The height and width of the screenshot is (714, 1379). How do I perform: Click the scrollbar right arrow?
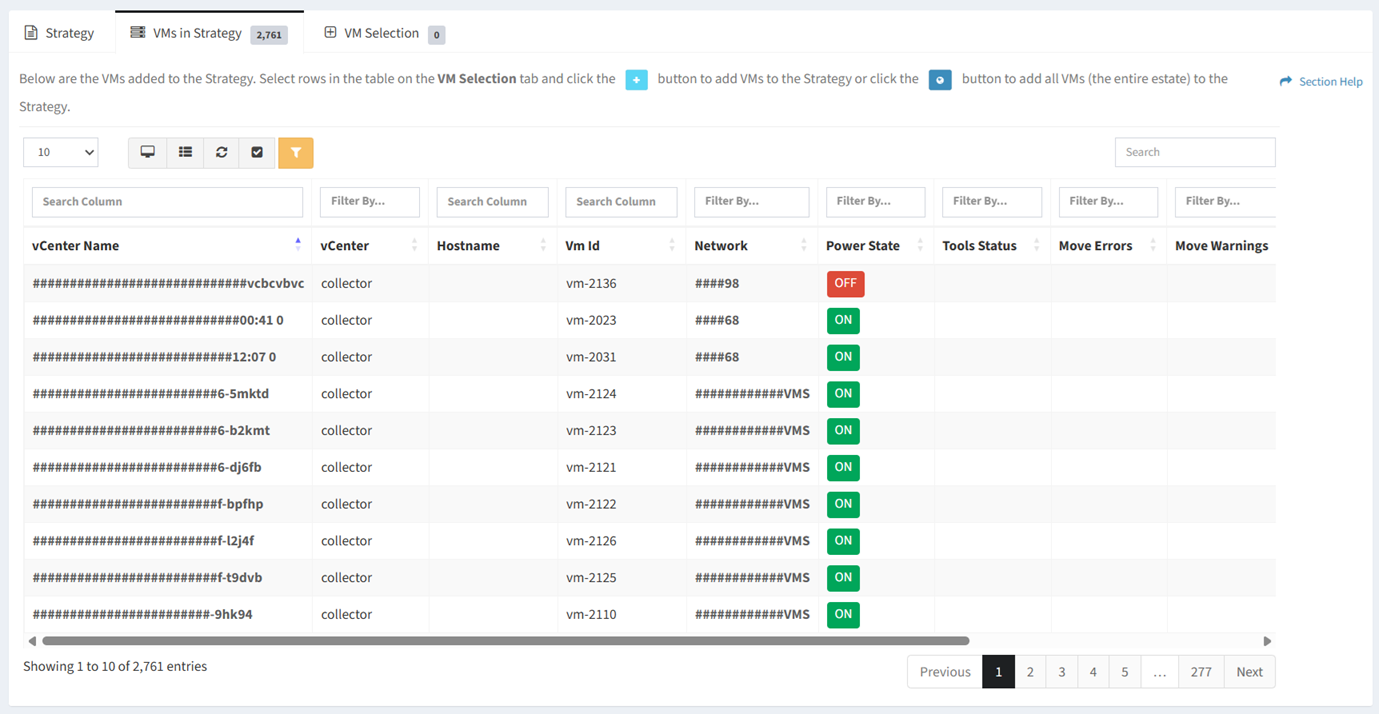tap(1267, 641)
